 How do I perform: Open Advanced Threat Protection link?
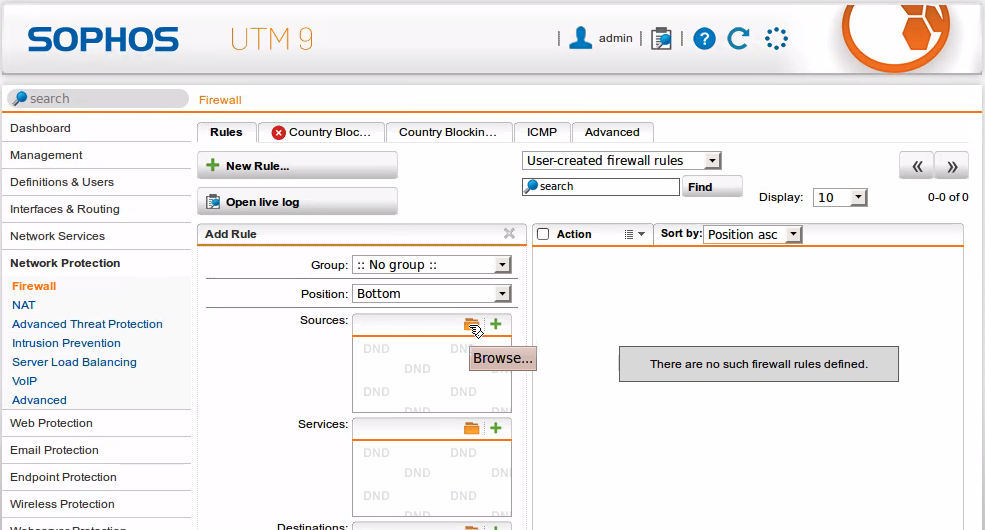[x=87, y=324]
